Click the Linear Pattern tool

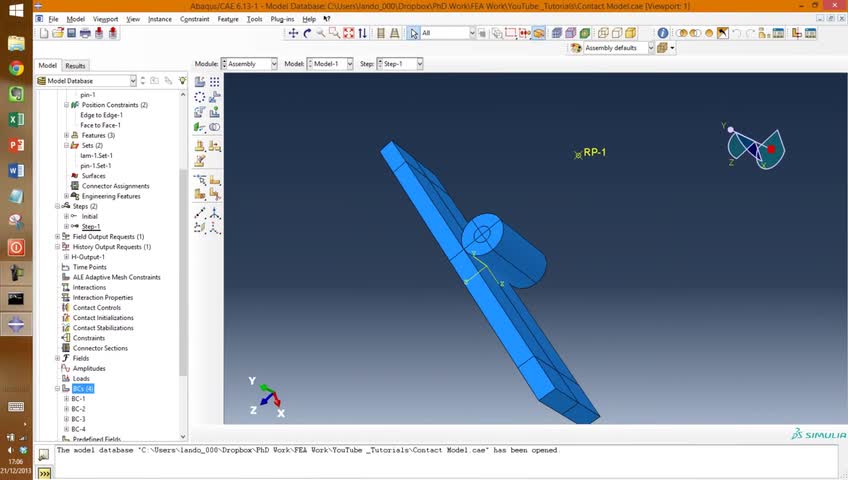(x=215, y=82)
